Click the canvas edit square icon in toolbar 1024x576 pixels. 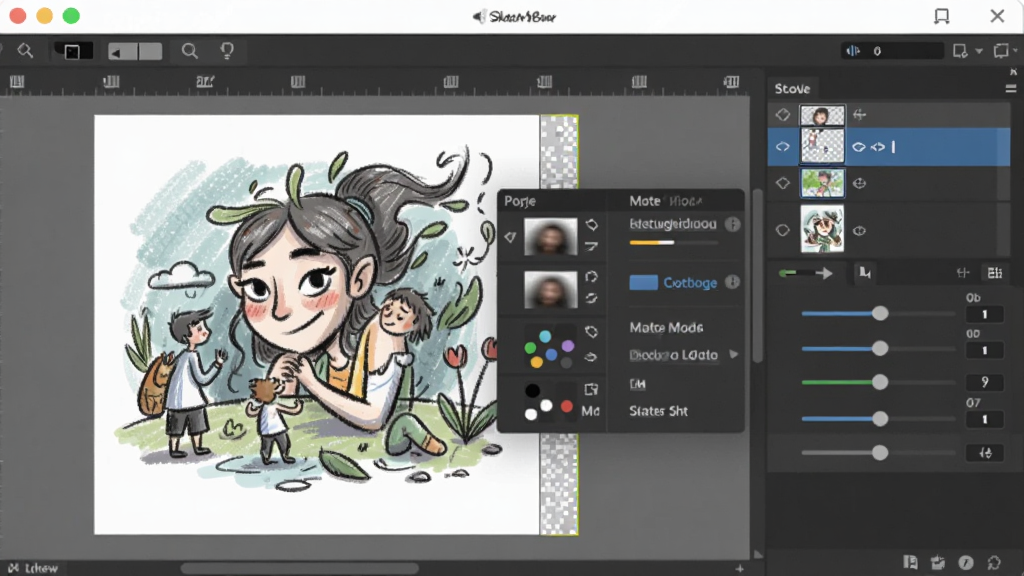960,51
